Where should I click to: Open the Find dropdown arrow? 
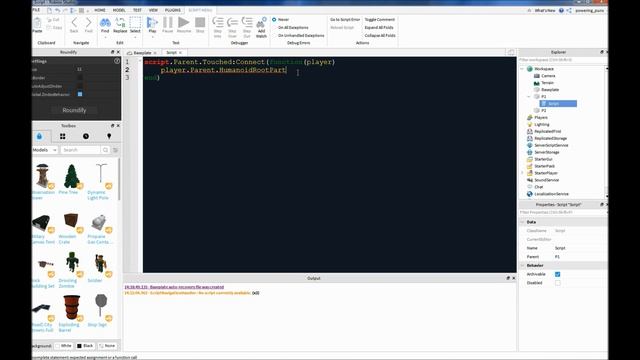(105, 37)
